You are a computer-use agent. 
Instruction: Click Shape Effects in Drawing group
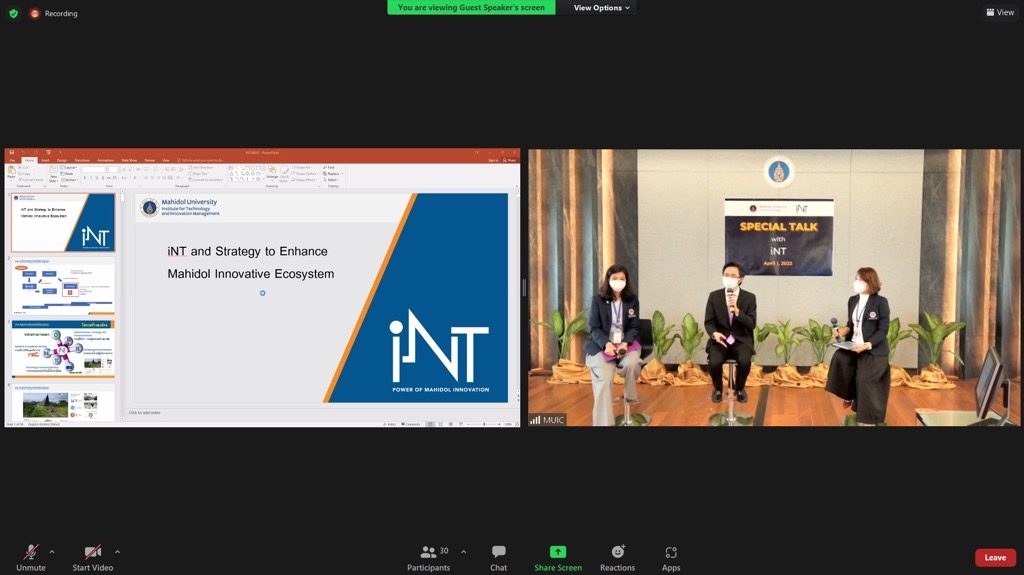click(x=303, y=180)
